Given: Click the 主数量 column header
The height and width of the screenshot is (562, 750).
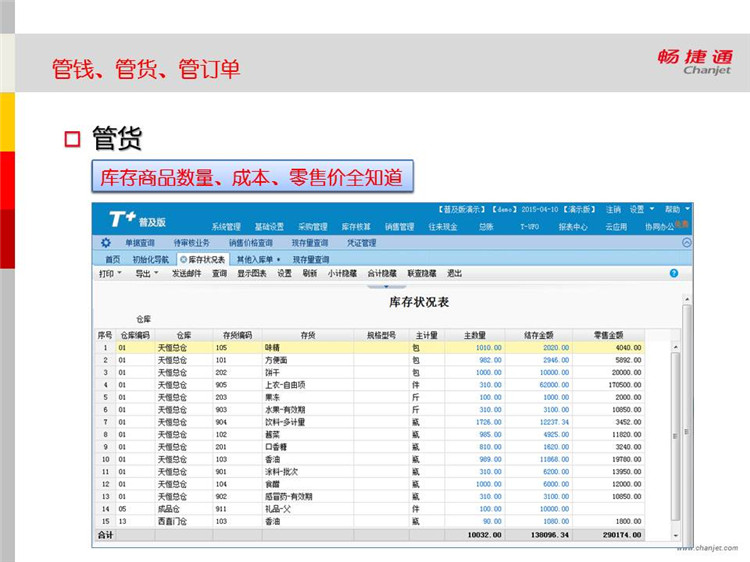Looking at the screenshot, I should tap(474, 335).
